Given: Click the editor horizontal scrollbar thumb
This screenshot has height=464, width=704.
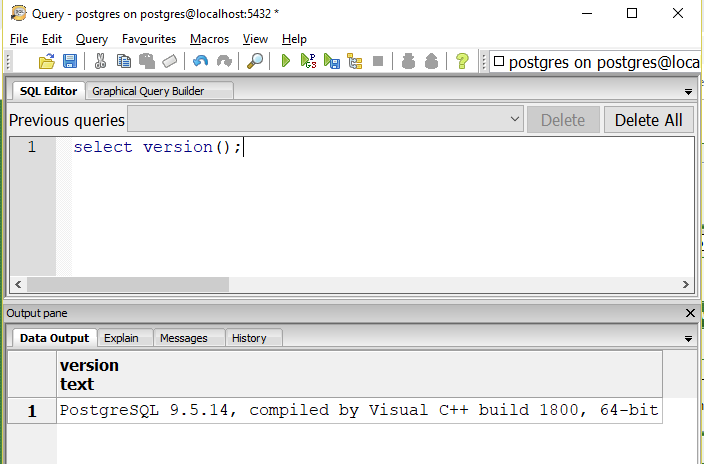Looking at the screenshot, I should tap(128, 284).
